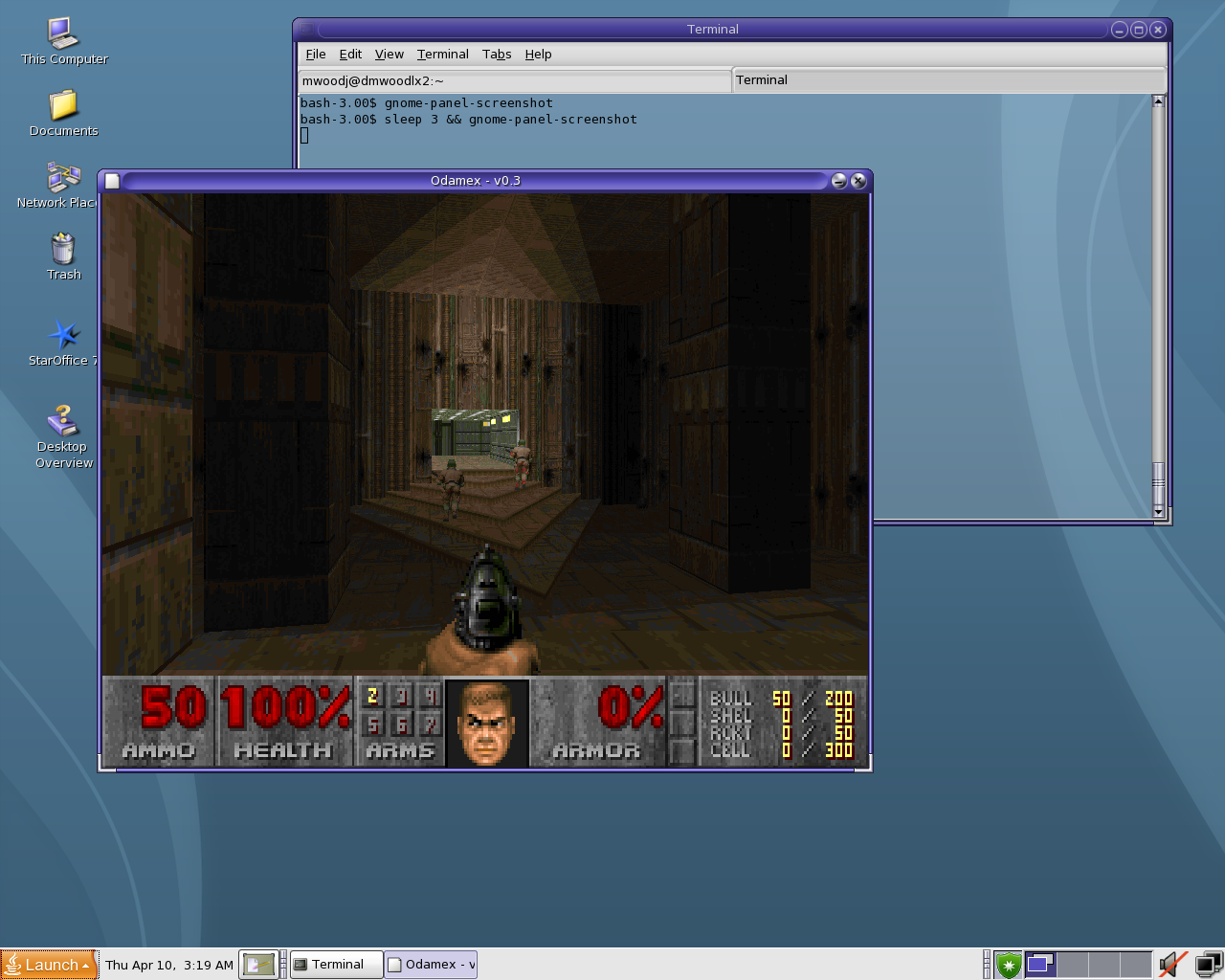
Task: Open Network Places desktop icon
Action: 63,178
